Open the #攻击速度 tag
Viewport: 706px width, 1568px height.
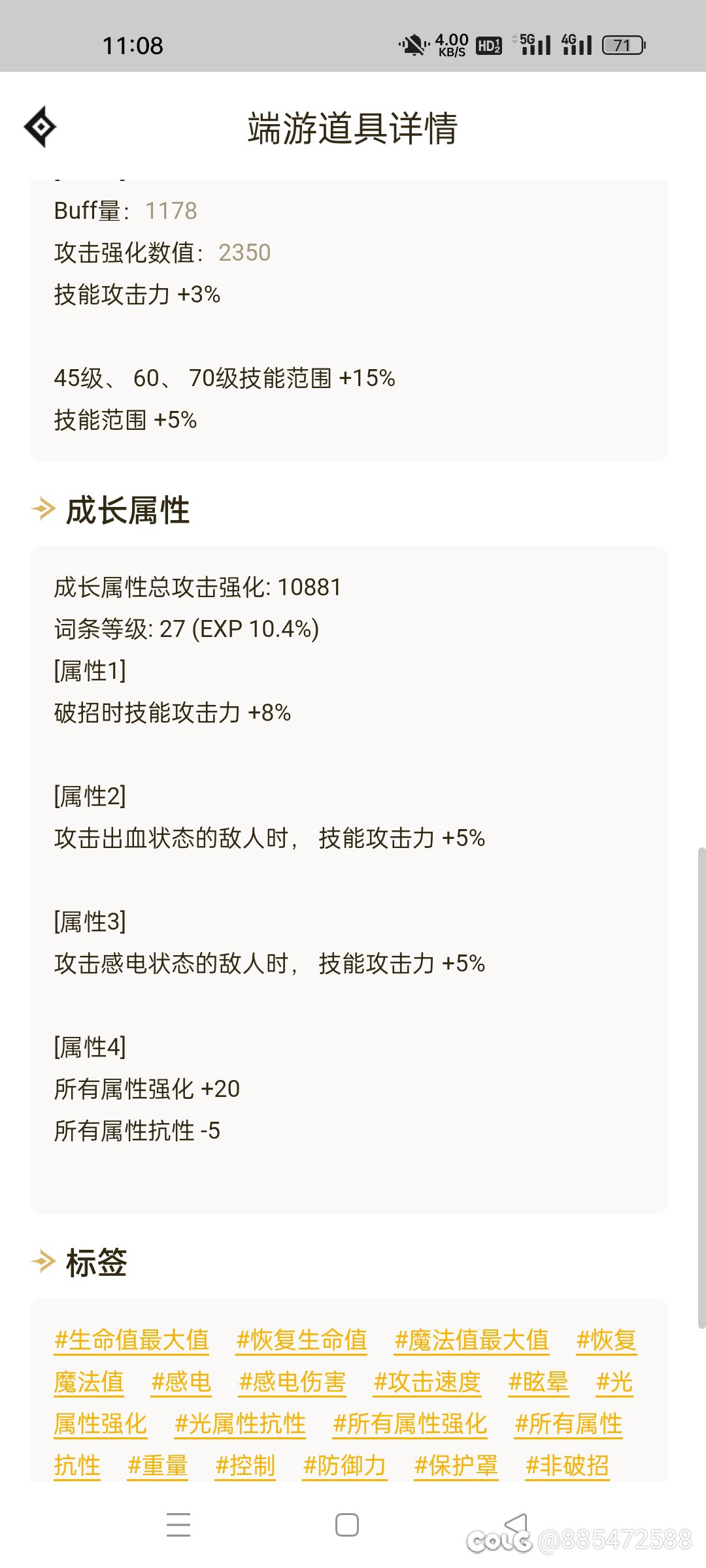click(428, 1382)
